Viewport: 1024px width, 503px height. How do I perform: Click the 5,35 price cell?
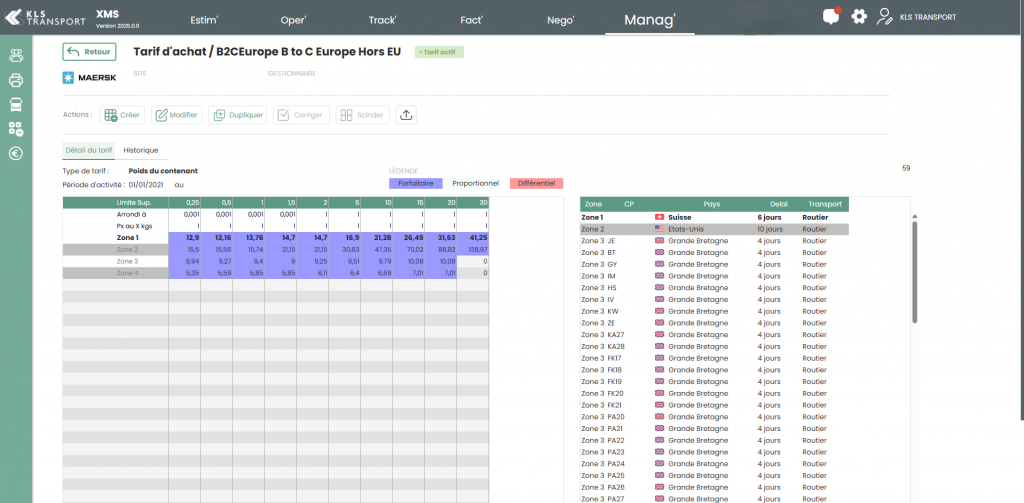(185, 273)
